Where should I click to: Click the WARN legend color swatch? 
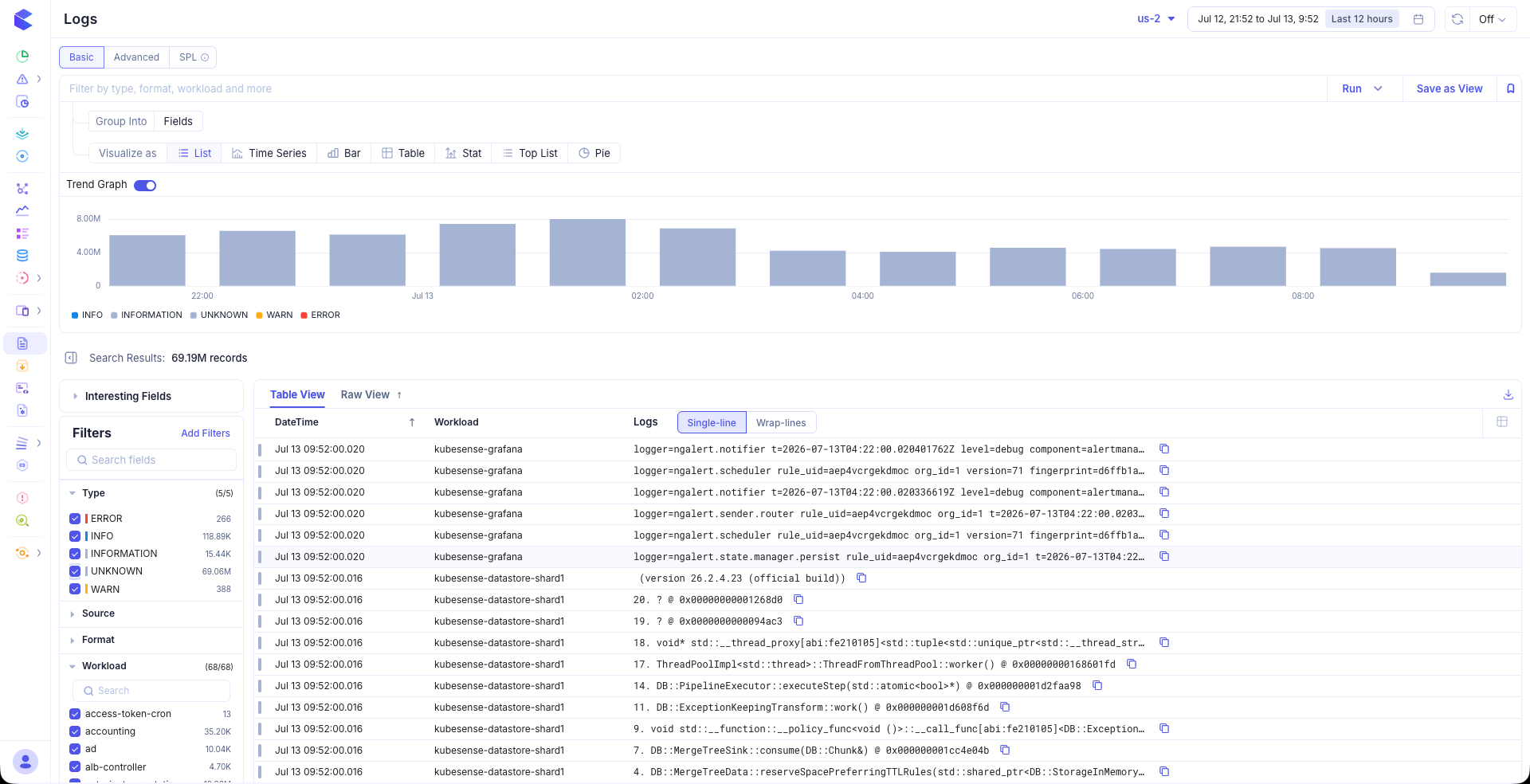pos(260,316)
